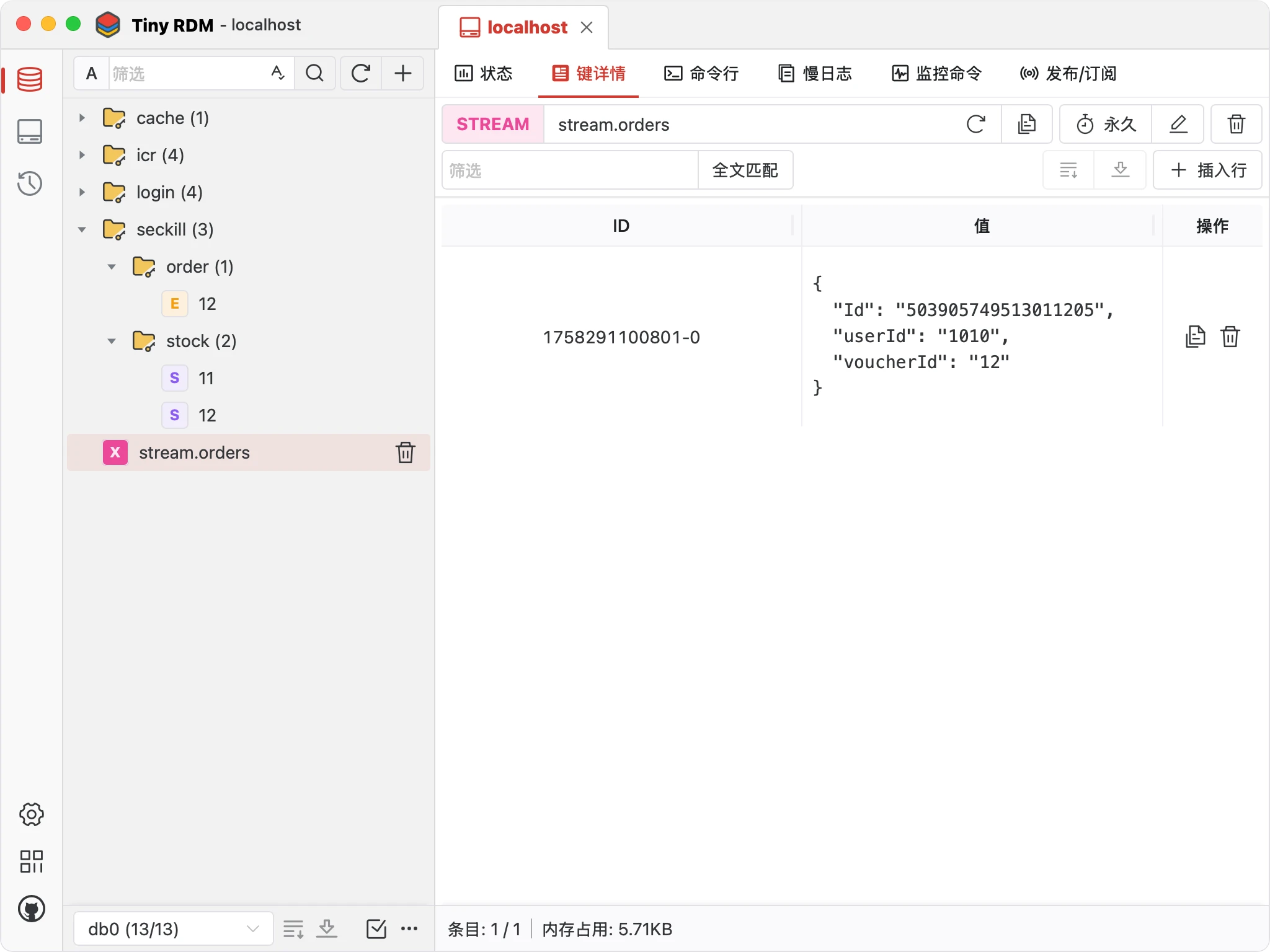Click the 插入行 insert row button

1207,170
